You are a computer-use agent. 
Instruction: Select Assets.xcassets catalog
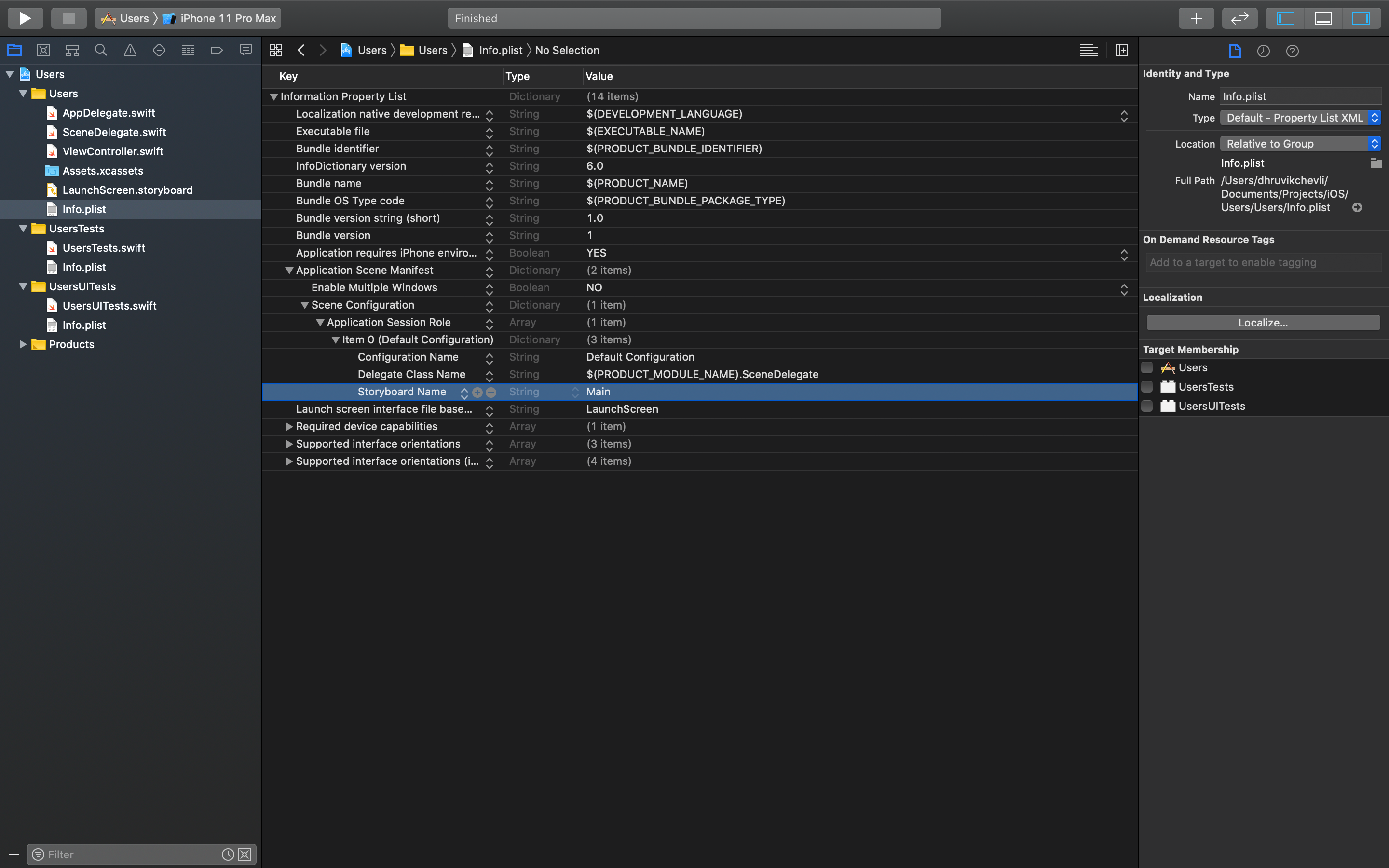pos(103,171)
